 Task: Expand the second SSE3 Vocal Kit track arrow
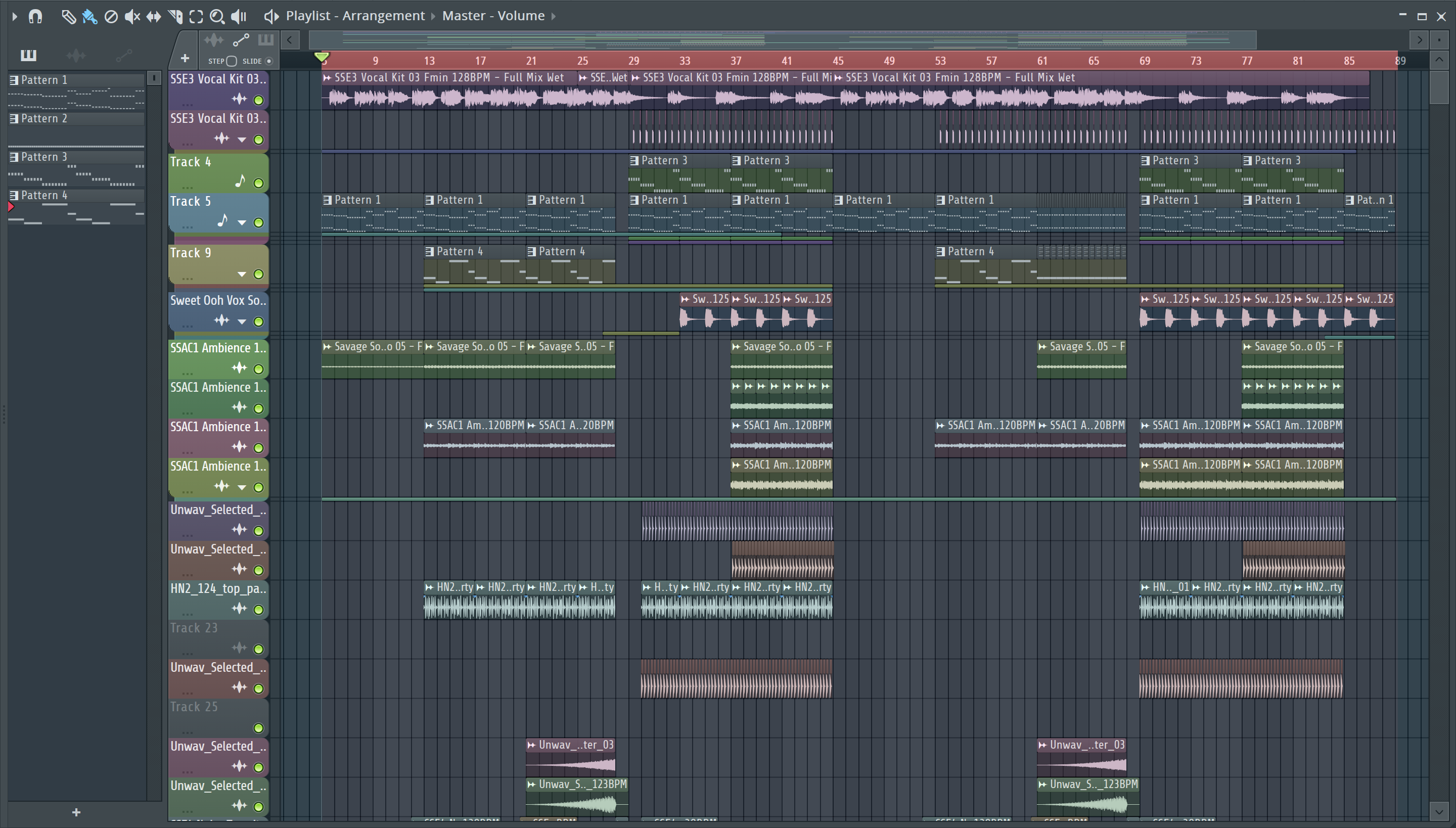(242, 140)
